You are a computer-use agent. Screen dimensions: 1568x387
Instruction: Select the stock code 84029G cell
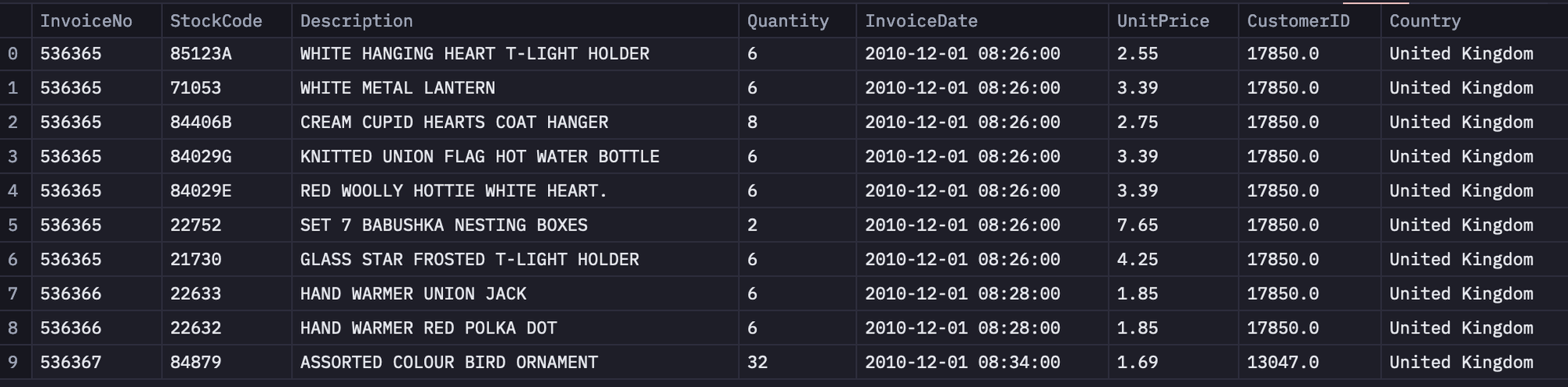201,157
